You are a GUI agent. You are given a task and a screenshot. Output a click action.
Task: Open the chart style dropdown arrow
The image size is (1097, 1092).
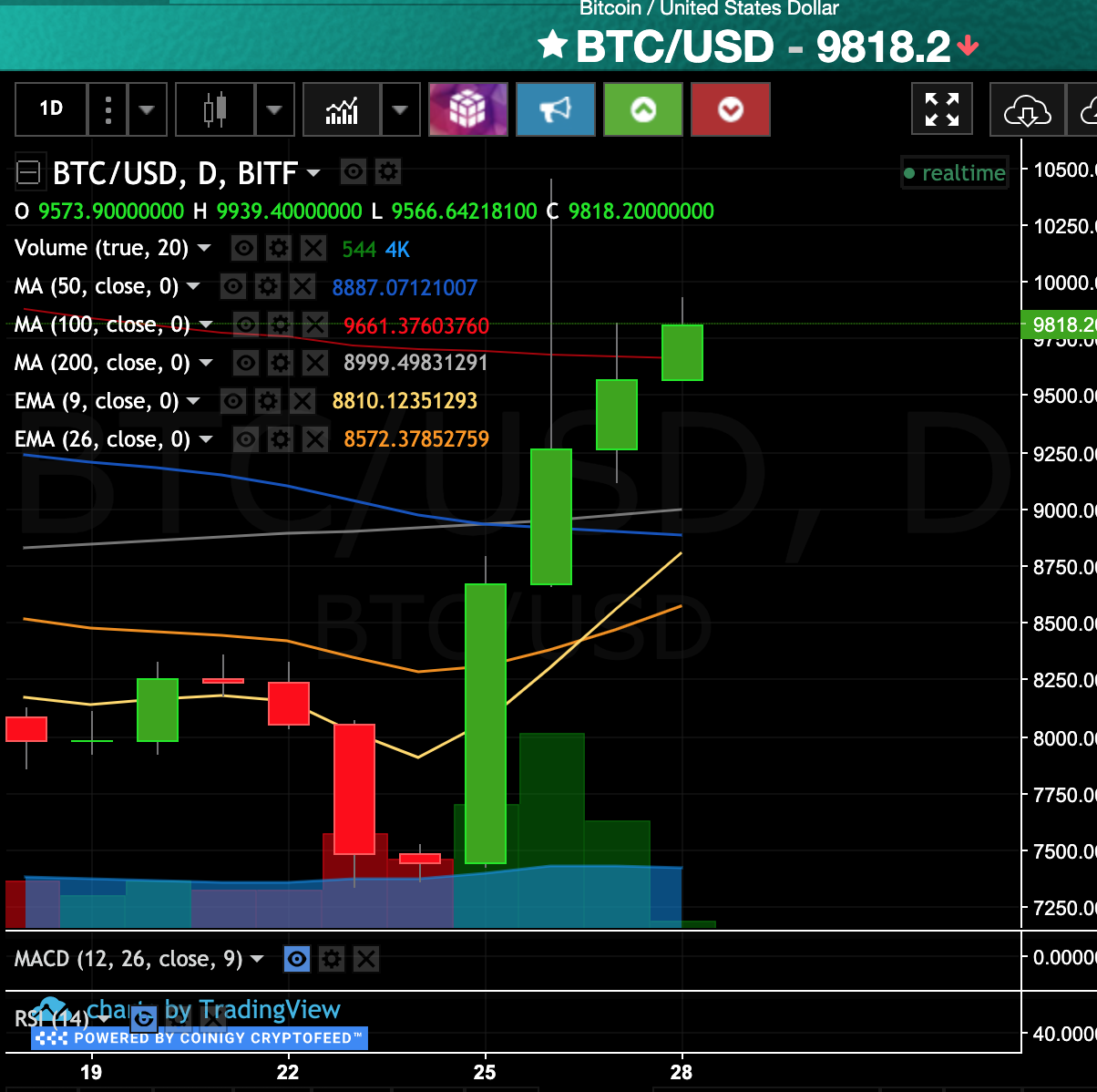(x=275, y=109)
